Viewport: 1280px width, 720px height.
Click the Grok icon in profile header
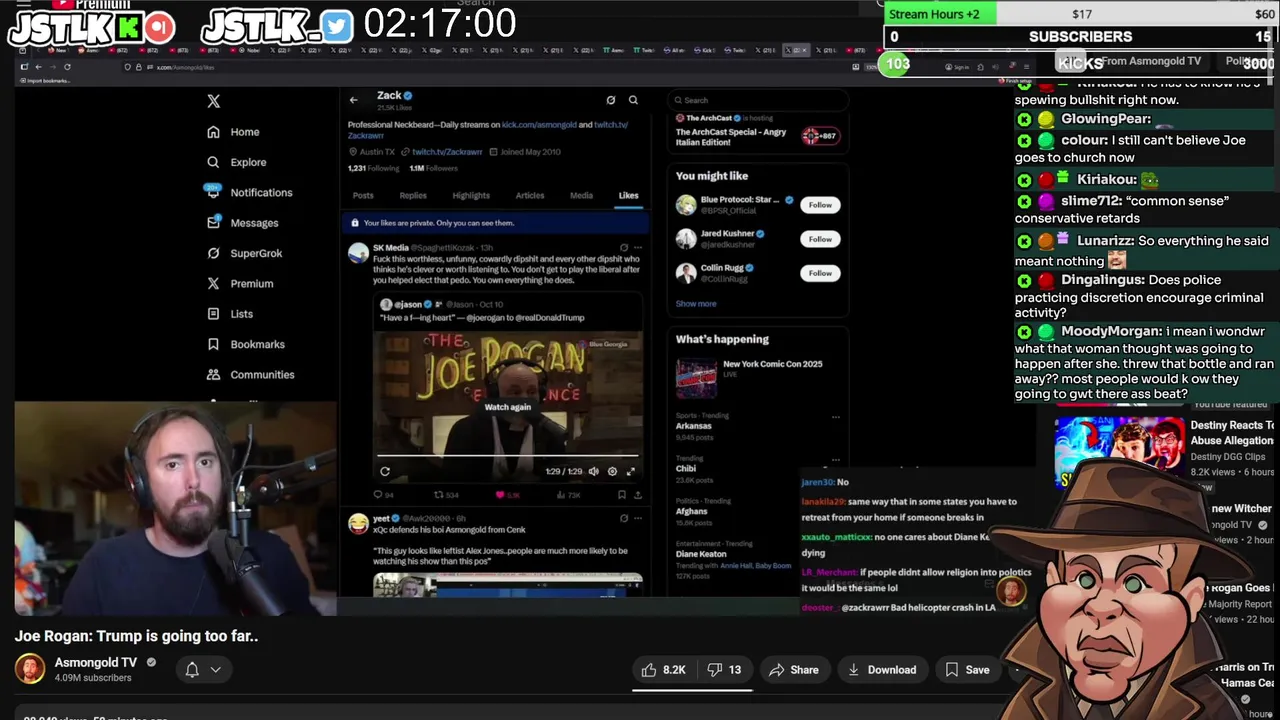click(x=611, y=100)
